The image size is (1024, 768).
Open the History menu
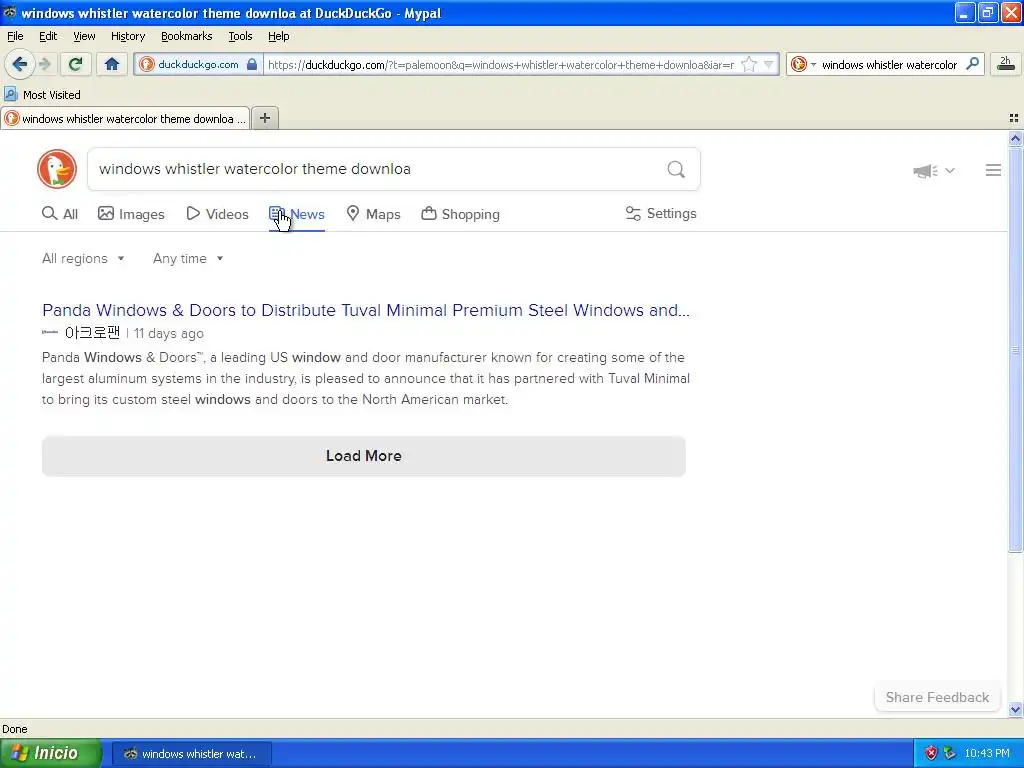[x=127, y=36]
